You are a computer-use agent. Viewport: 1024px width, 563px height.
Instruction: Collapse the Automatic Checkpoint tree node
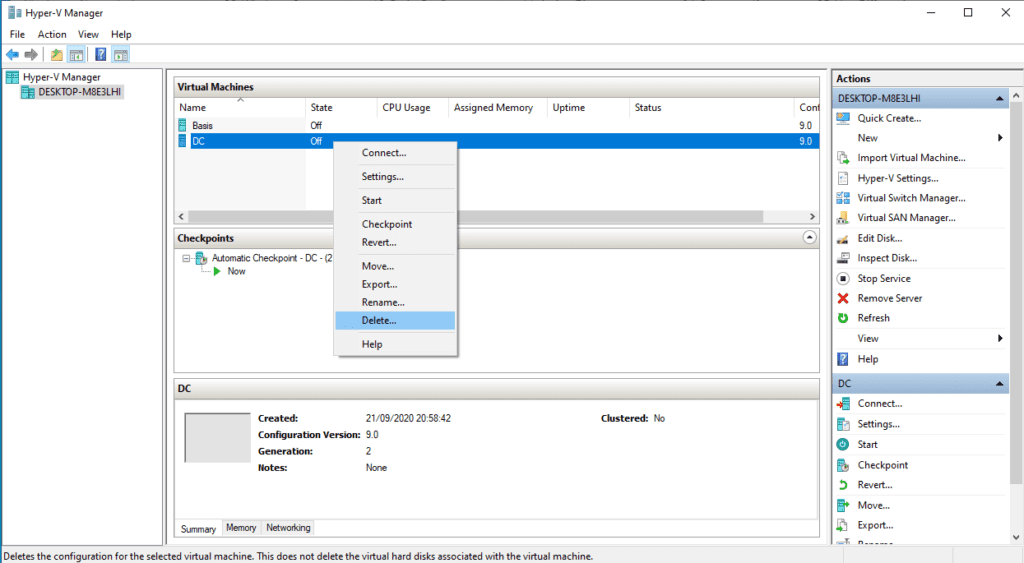tap(186, 259)
